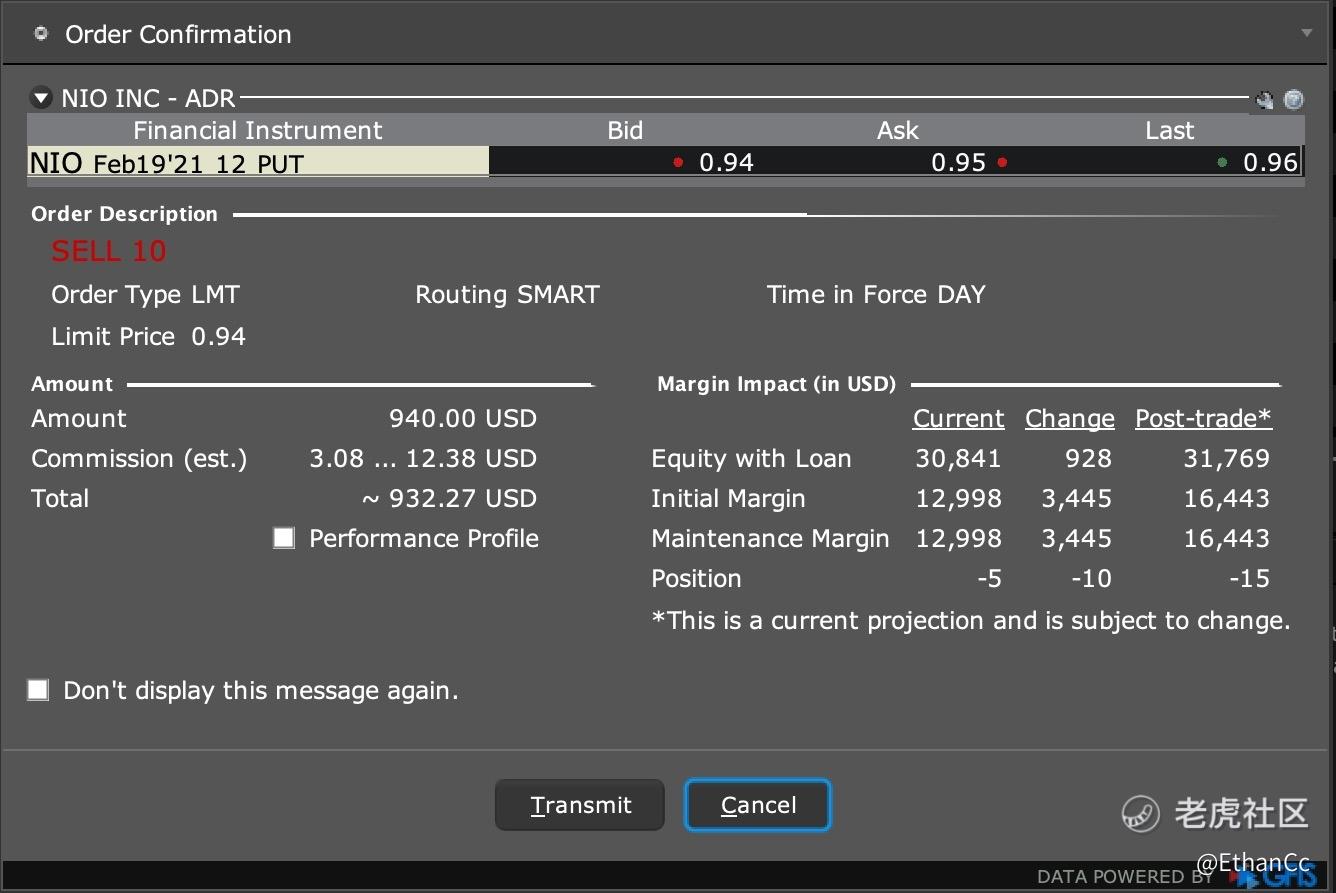Click the red SELL 10 text

[x=109, y=251]
